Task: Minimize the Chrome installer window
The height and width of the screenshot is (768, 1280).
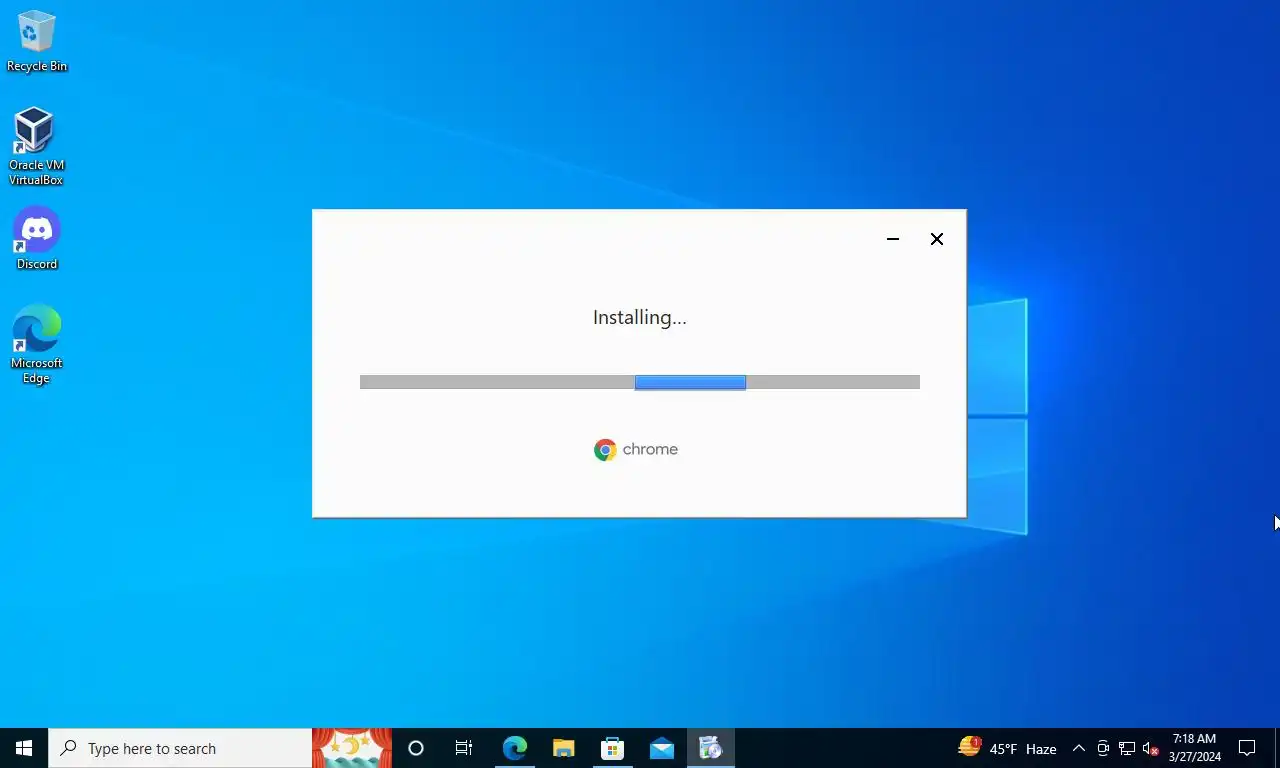Action: coord(893,239)
